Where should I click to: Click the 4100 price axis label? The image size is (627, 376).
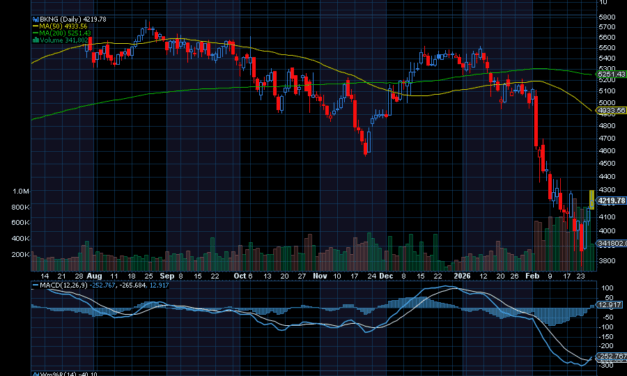[607, 217]
